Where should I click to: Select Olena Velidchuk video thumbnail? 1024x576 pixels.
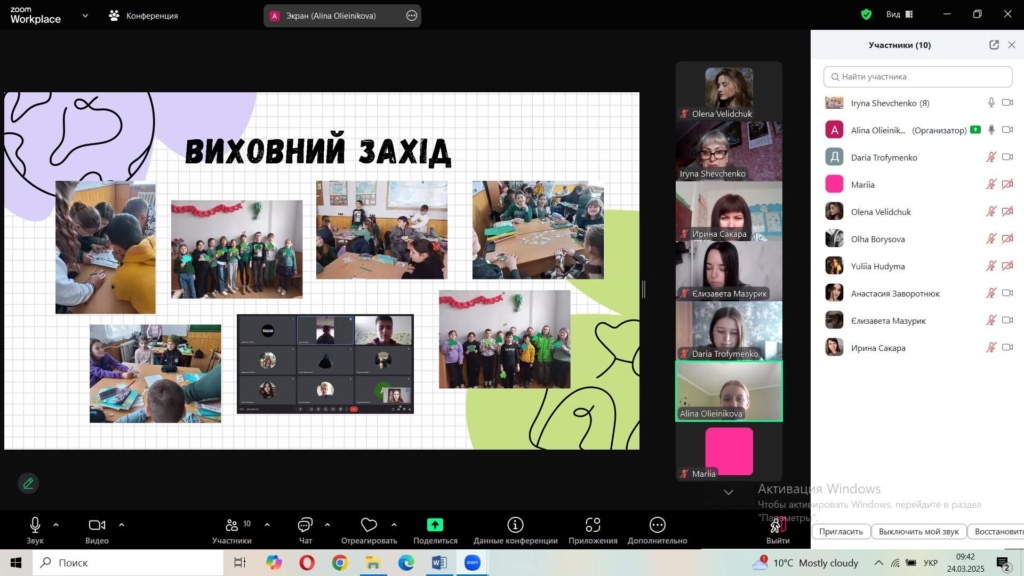click(729, 91)
